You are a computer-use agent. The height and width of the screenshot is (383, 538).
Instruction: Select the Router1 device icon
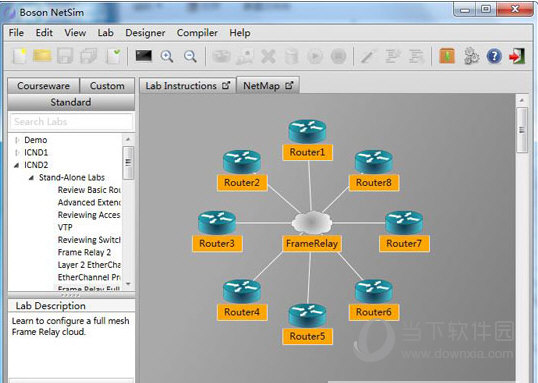point(307,131)
